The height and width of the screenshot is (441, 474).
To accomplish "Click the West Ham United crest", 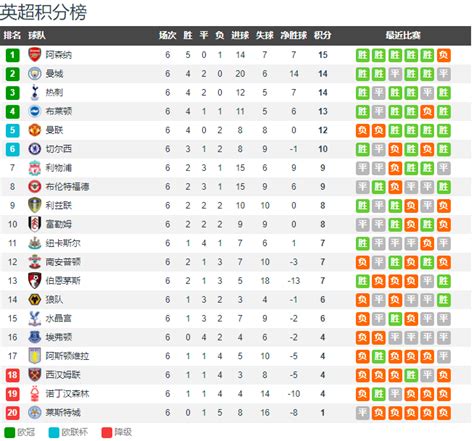I will (x=35, y=375).
